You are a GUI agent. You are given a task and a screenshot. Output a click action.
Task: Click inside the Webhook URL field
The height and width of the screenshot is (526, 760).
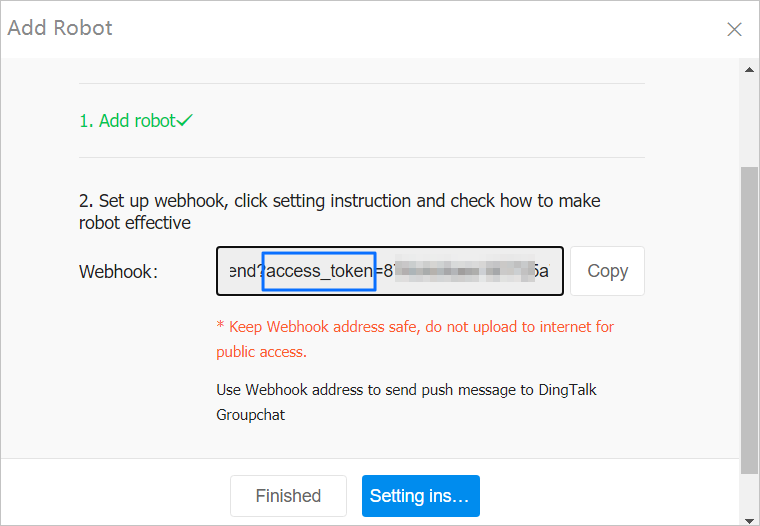coord(390,271)
